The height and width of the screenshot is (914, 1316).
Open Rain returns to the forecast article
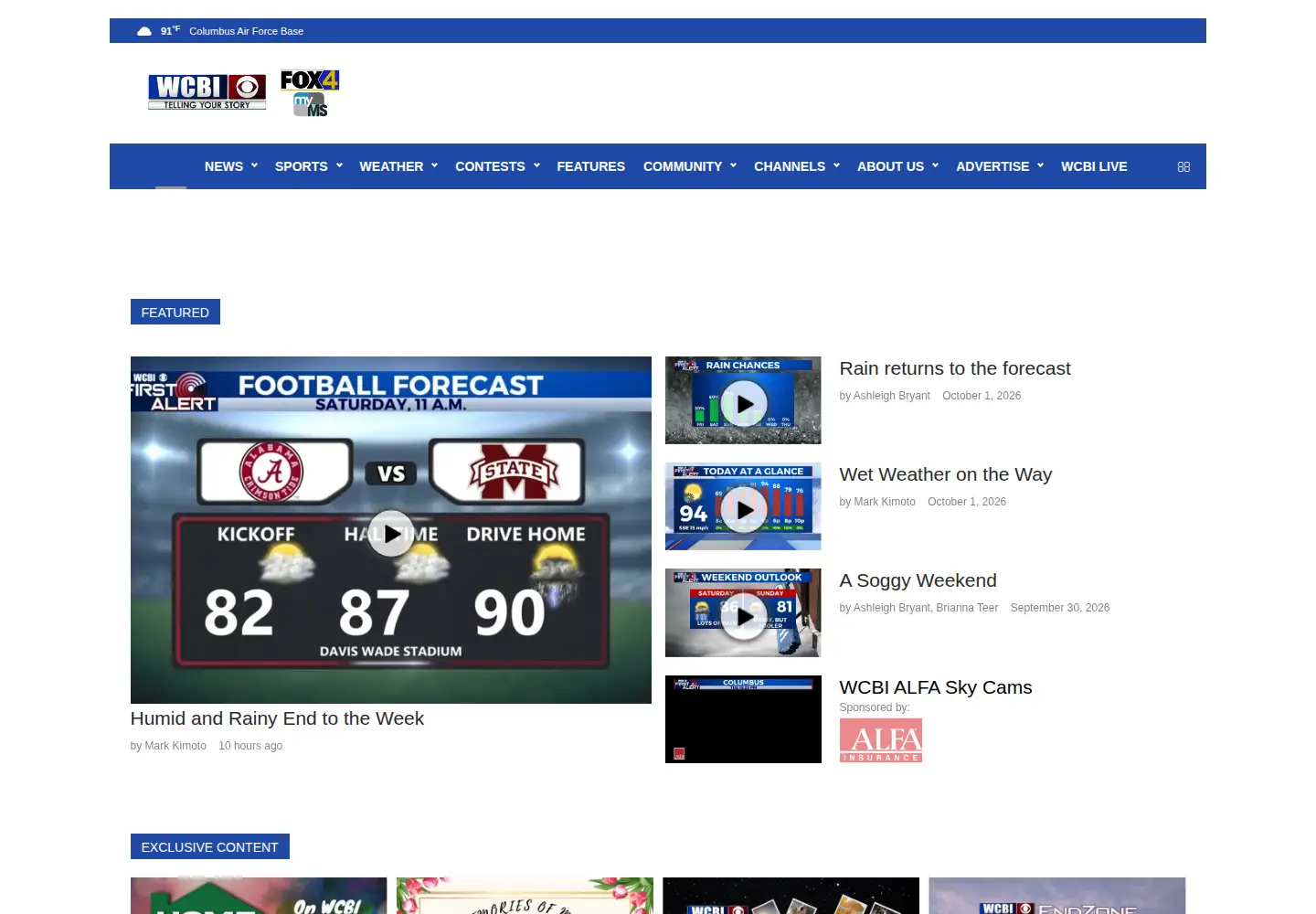tap(955, 368)
